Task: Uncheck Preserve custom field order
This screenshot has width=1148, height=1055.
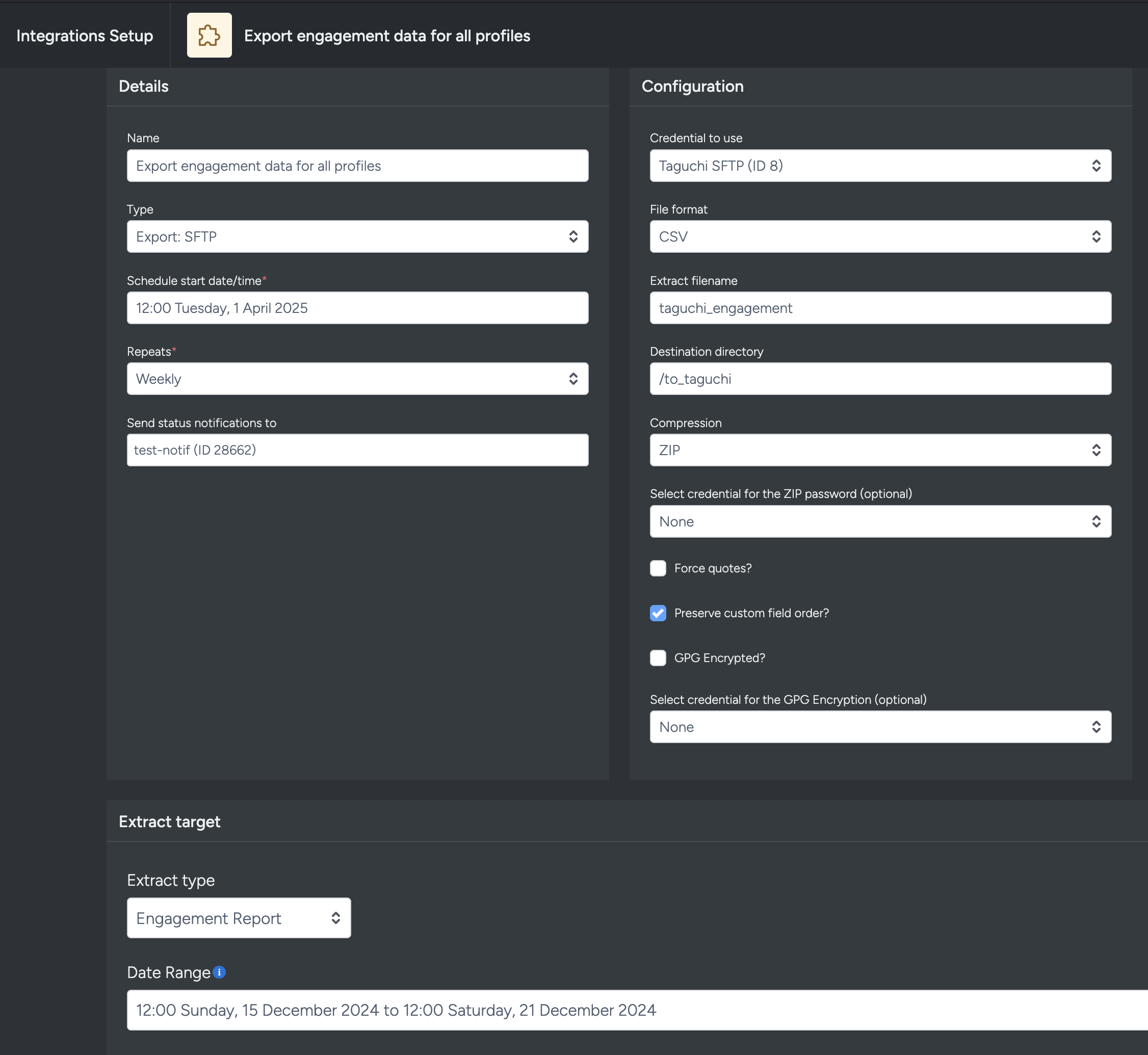Action: pyautogui.click(x=658, y=613)
